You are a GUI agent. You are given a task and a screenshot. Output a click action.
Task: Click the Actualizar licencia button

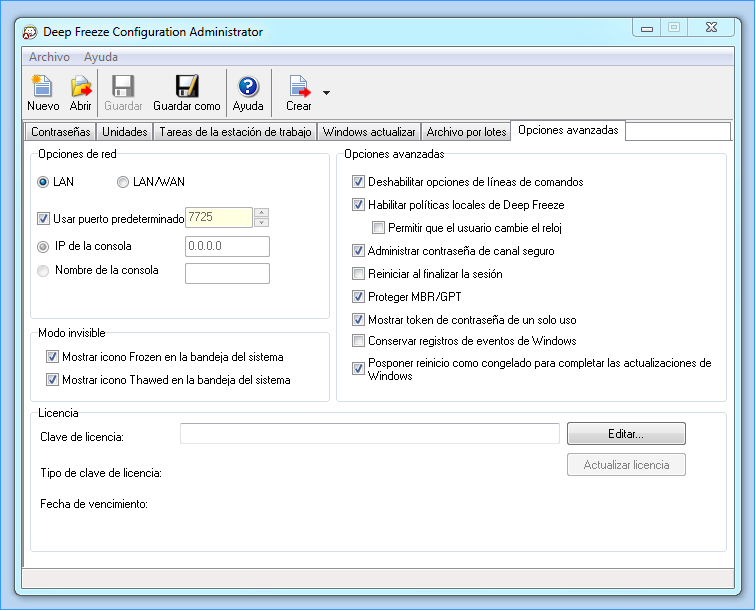(626, 464)
